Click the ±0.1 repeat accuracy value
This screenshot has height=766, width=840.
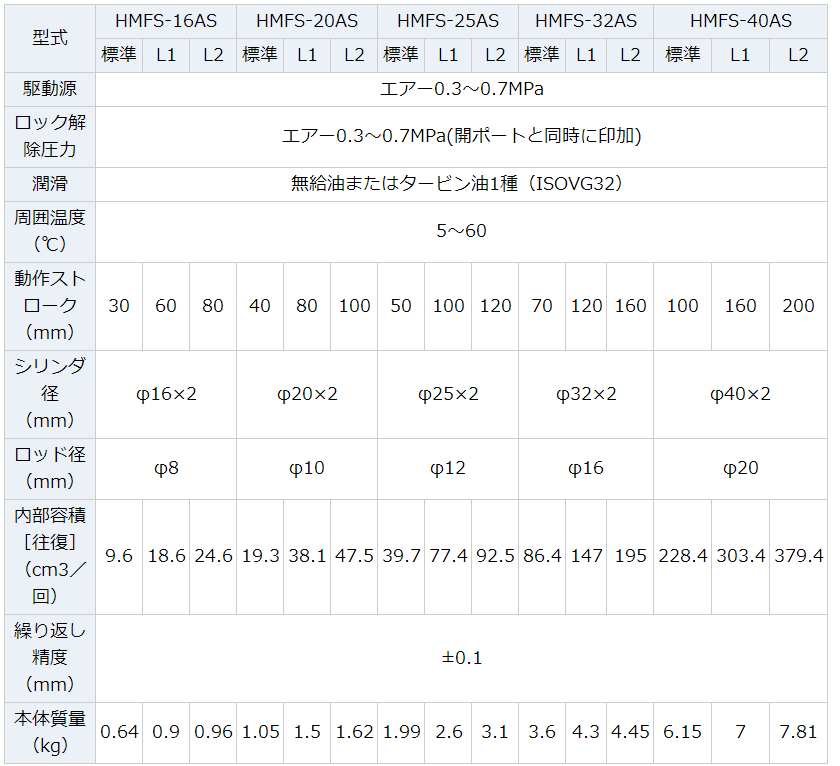[x=461, y=658]
